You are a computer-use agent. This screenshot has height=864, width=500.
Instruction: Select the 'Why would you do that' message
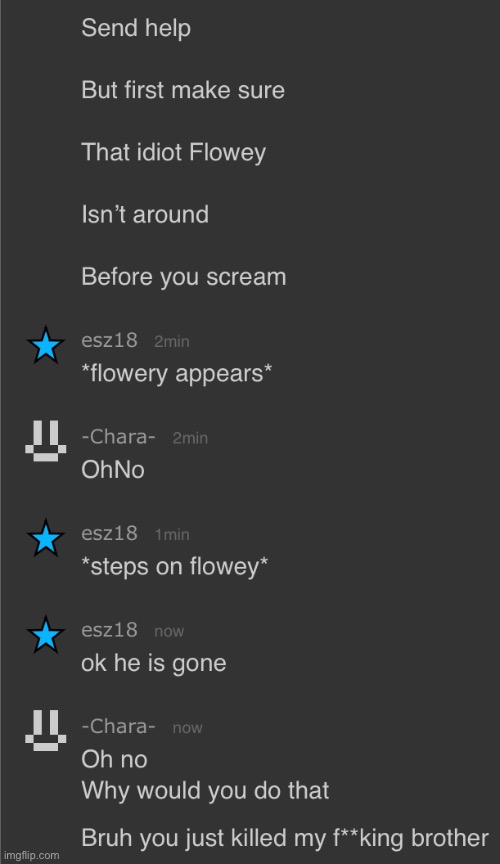[x=205, y=791]
